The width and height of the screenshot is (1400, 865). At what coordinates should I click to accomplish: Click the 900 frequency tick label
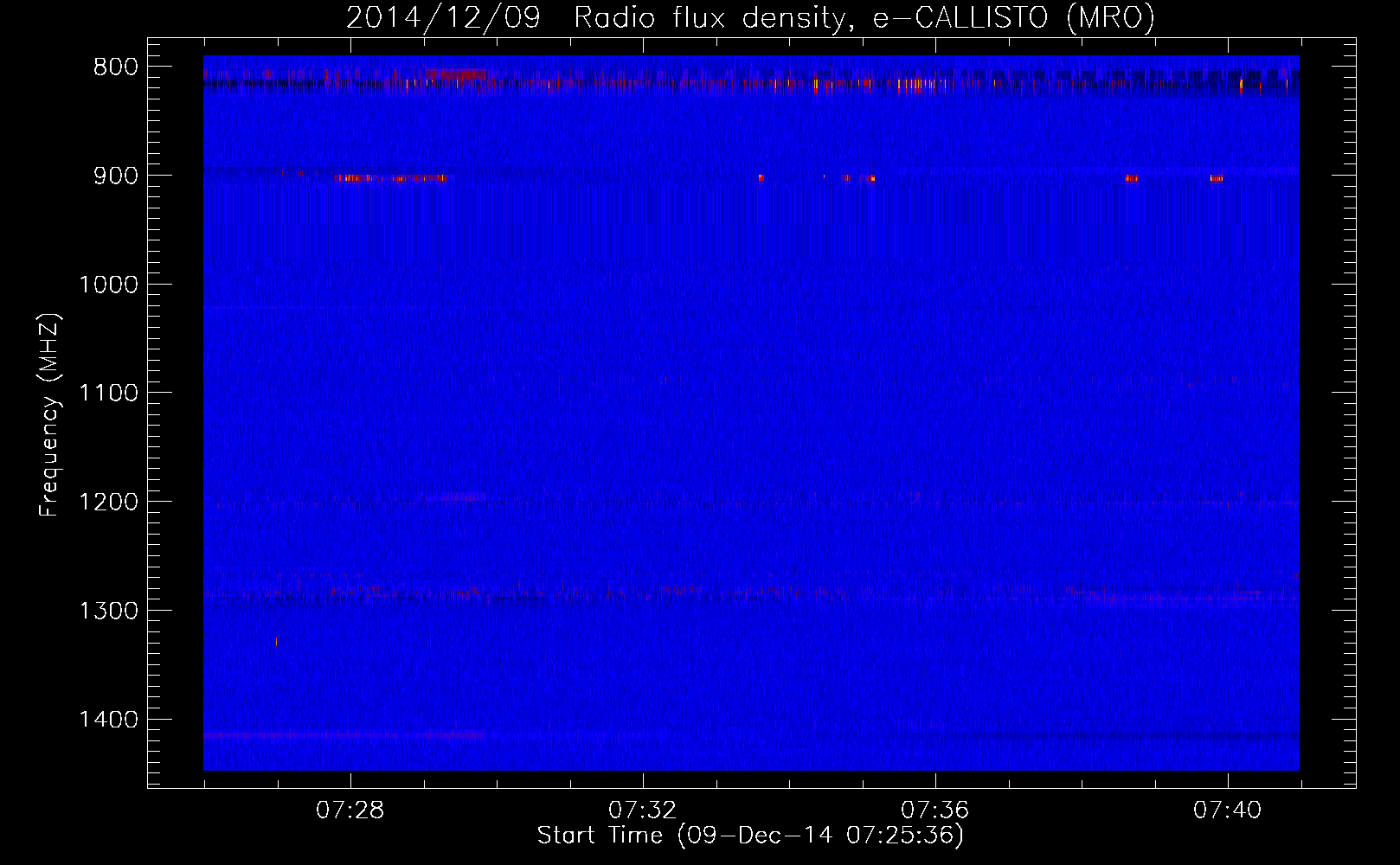(x=116, y=176)
